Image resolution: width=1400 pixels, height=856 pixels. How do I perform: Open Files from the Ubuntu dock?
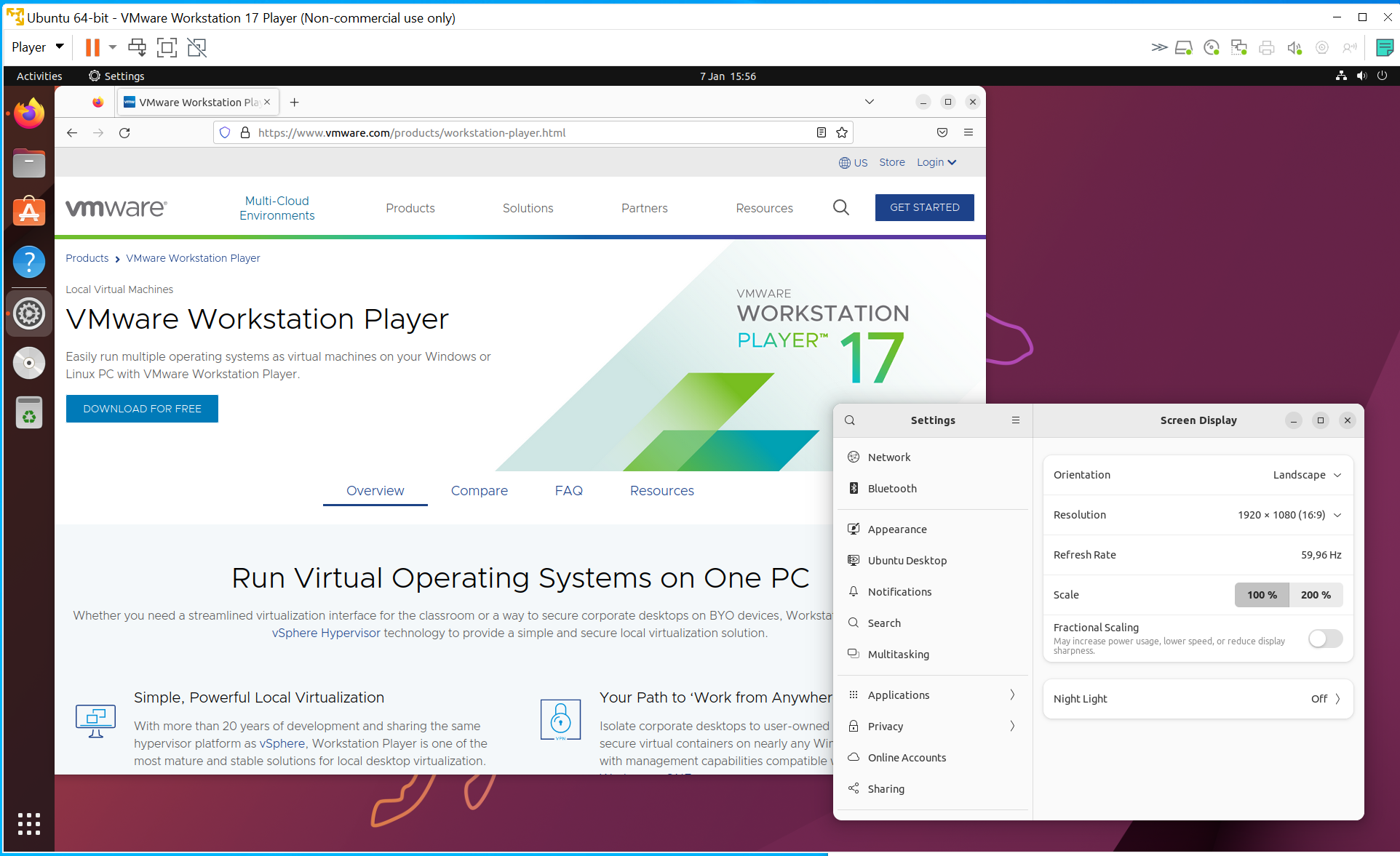coord(29,163)
